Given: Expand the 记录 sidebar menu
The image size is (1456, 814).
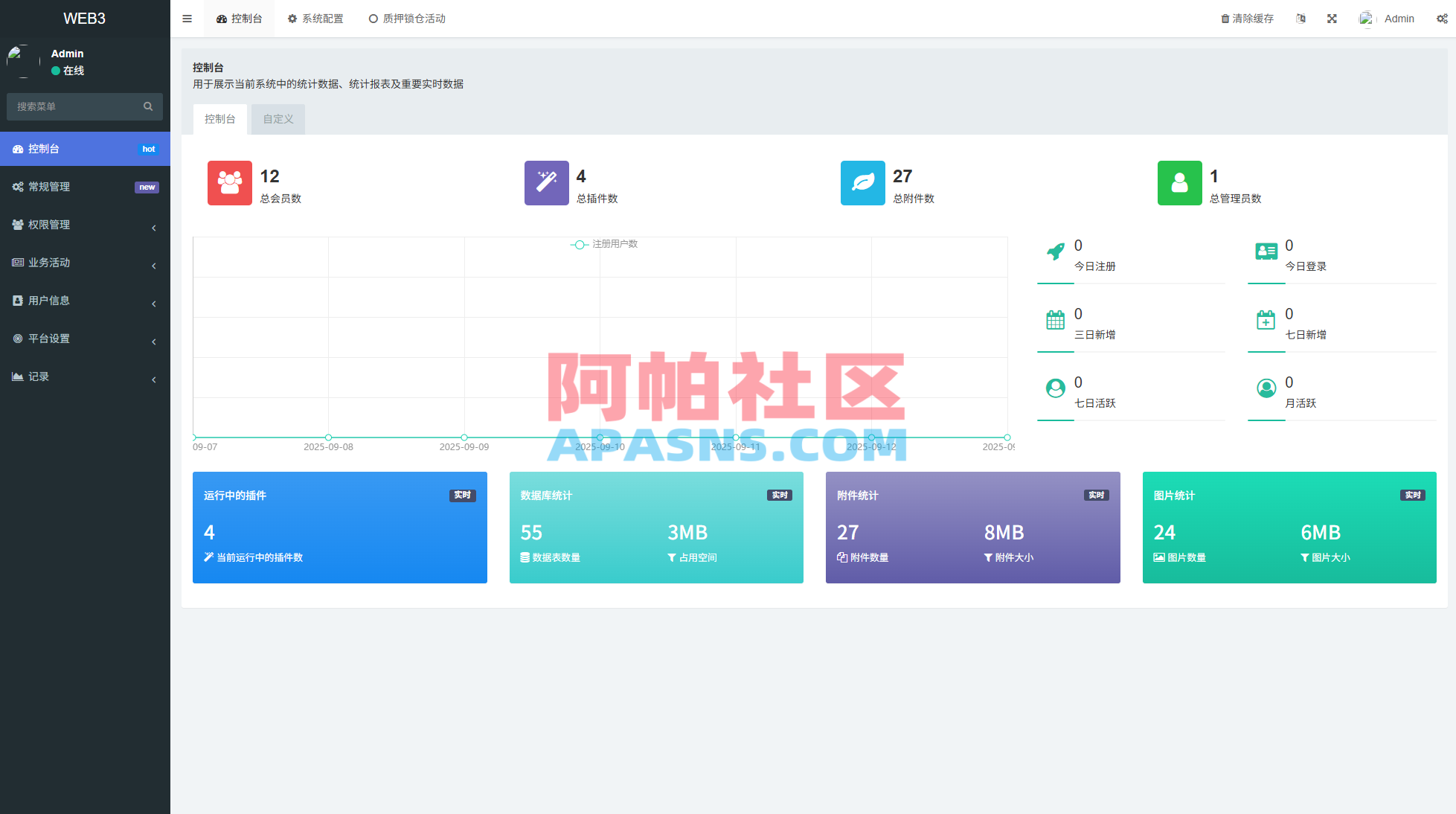Looking at the screenshot, I should tap(85, 376).
